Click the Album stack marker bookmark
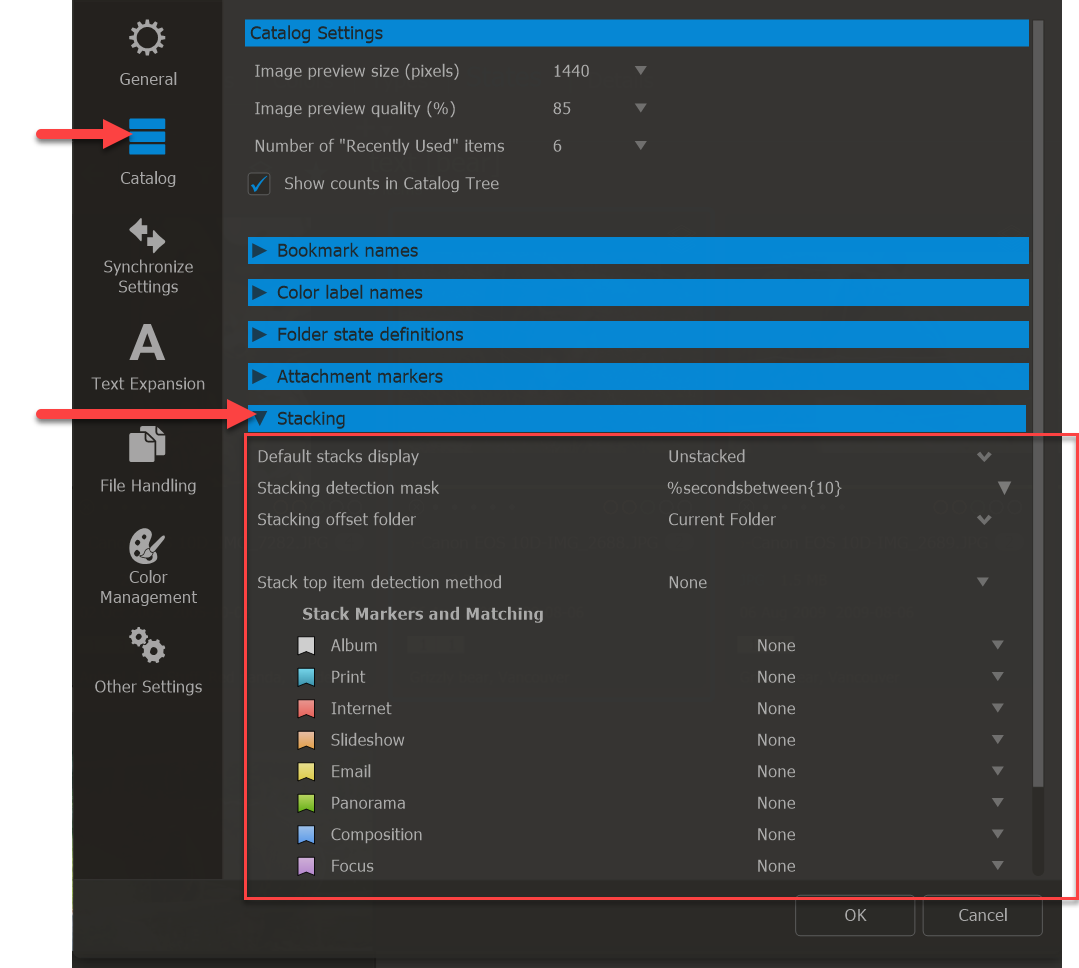The image size is (1079, 968). coord(306,645)
